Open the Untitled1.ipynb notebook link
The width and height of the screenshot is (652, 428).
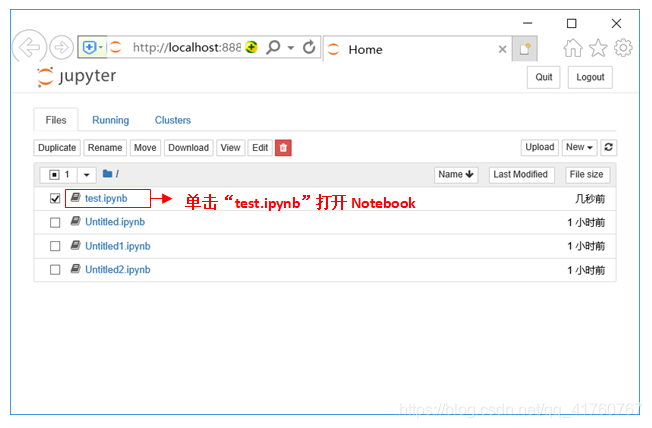(118, 246)
